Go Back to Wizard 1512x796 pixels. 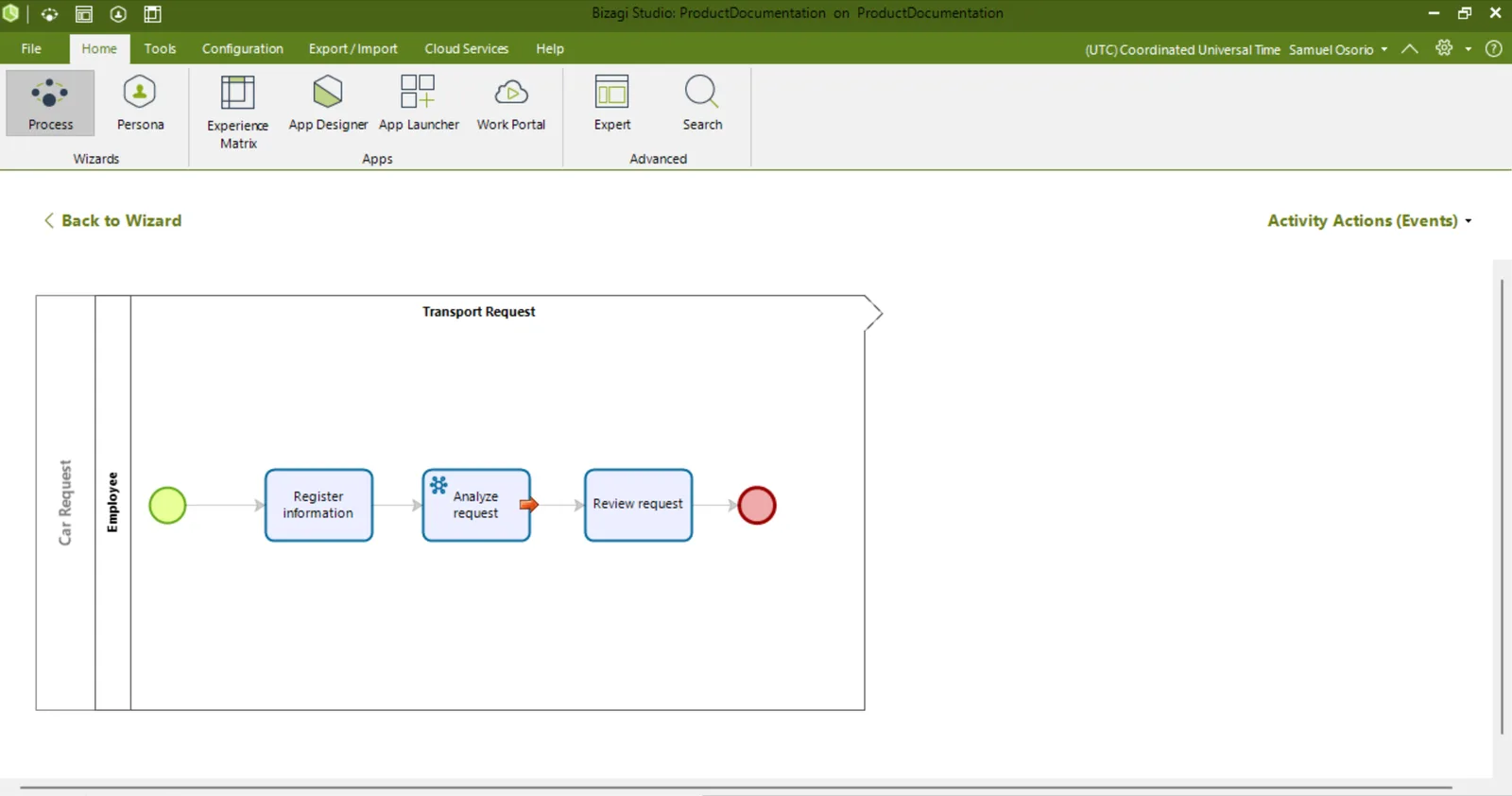(x=112, y=220)
